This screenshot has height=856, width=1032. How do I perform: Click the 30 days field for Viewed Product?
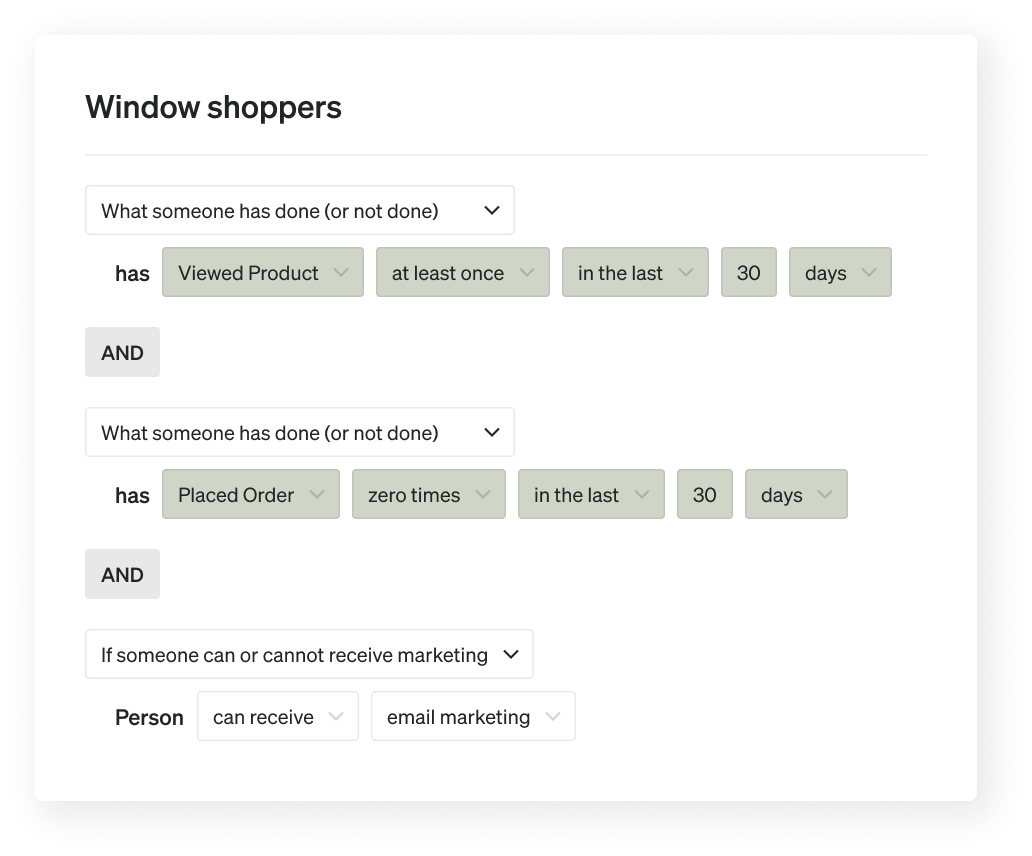click(748, 274)
